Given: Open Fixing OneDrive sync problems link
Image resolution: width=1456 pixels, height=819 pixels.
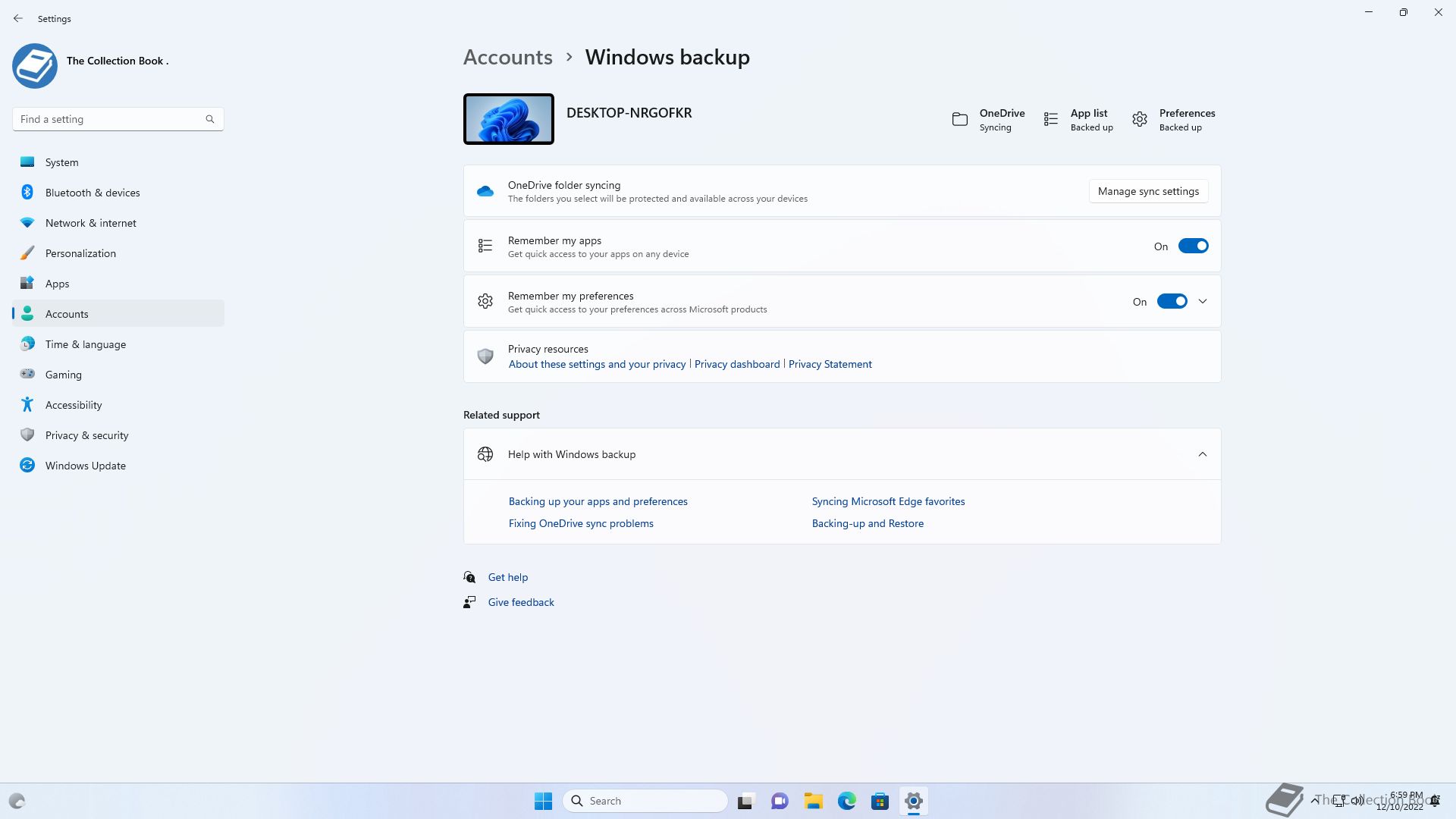Looking at the screenshot, I should (581, 523).
